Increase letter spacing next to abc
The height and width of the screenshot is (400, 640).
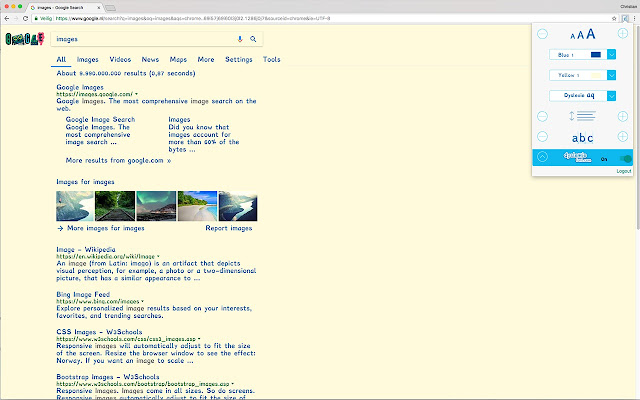(x=622, y=136)
